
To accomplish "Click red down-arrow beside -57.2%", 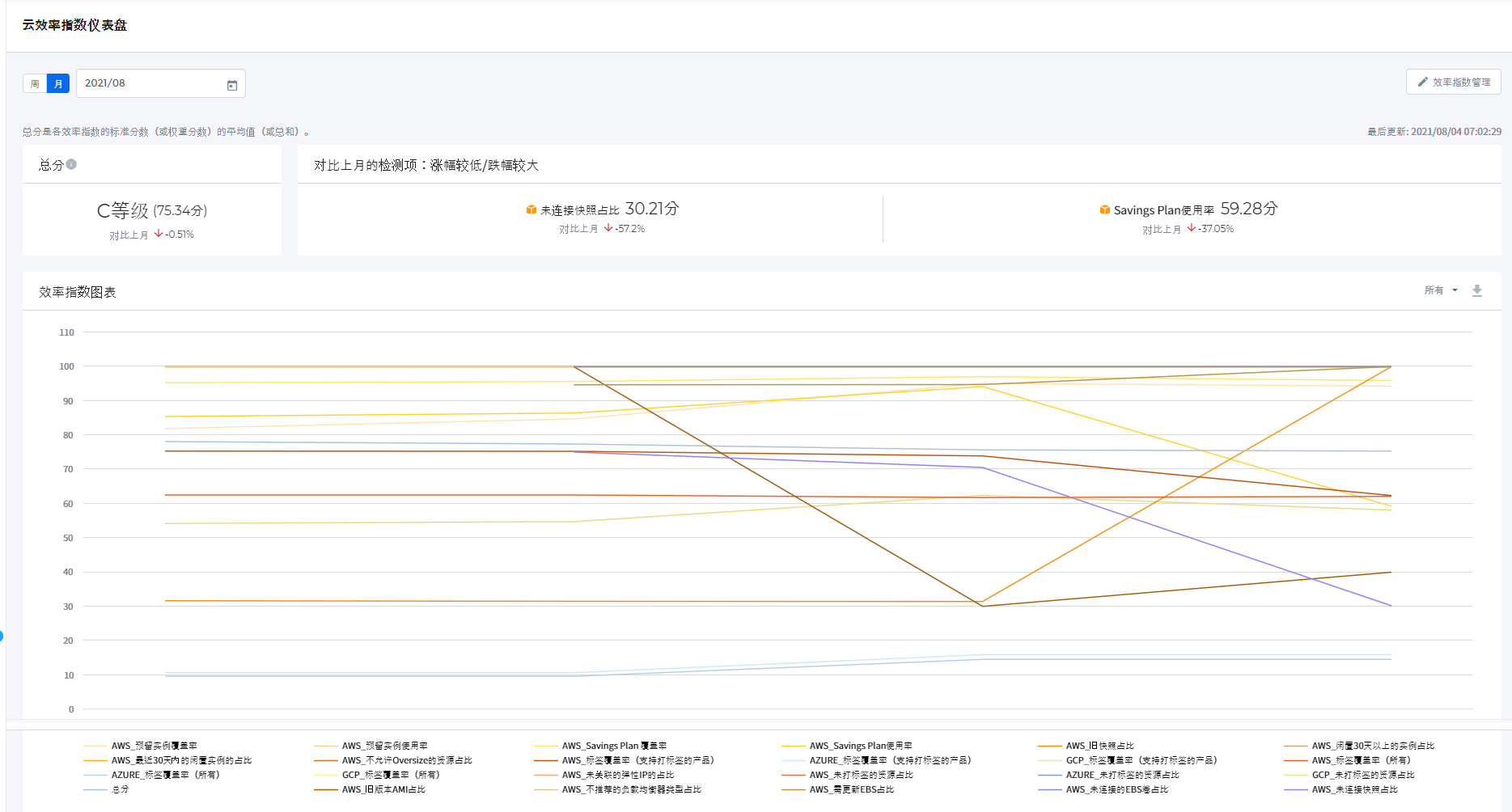I will [x=608, y=228].
